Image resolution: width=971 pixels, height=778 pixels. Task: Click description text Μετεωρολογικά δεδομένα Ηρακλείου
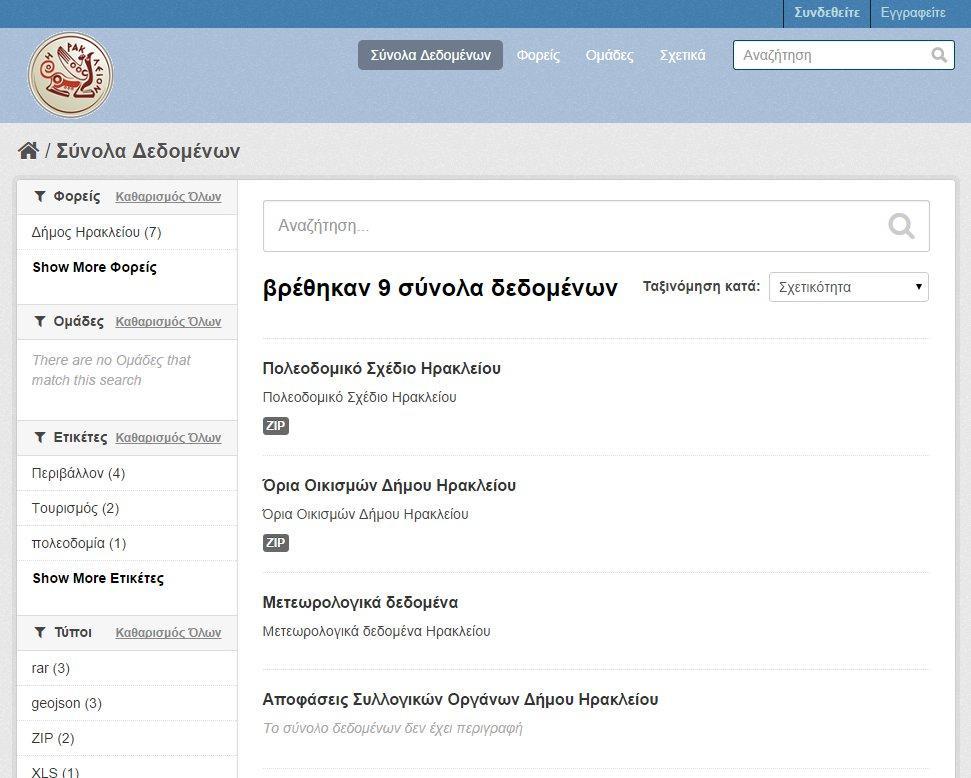(x=377, y=631)
